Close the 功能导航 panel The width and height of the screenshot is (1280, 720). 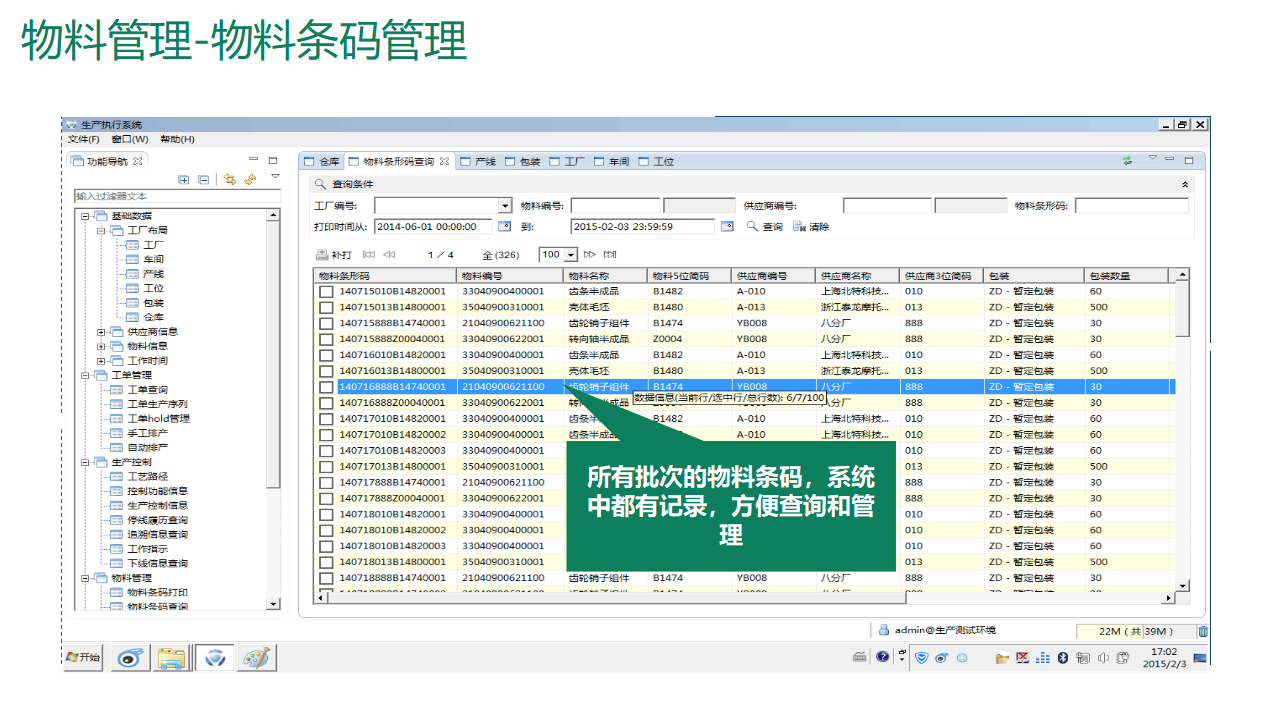click(x=138, y=161)
